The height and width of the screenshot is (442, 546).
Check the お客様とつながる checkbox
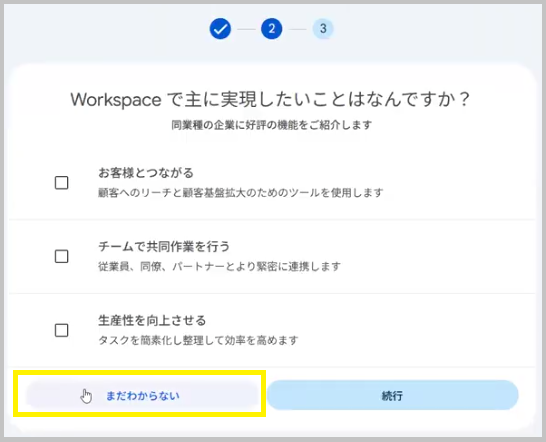point(62,183)
